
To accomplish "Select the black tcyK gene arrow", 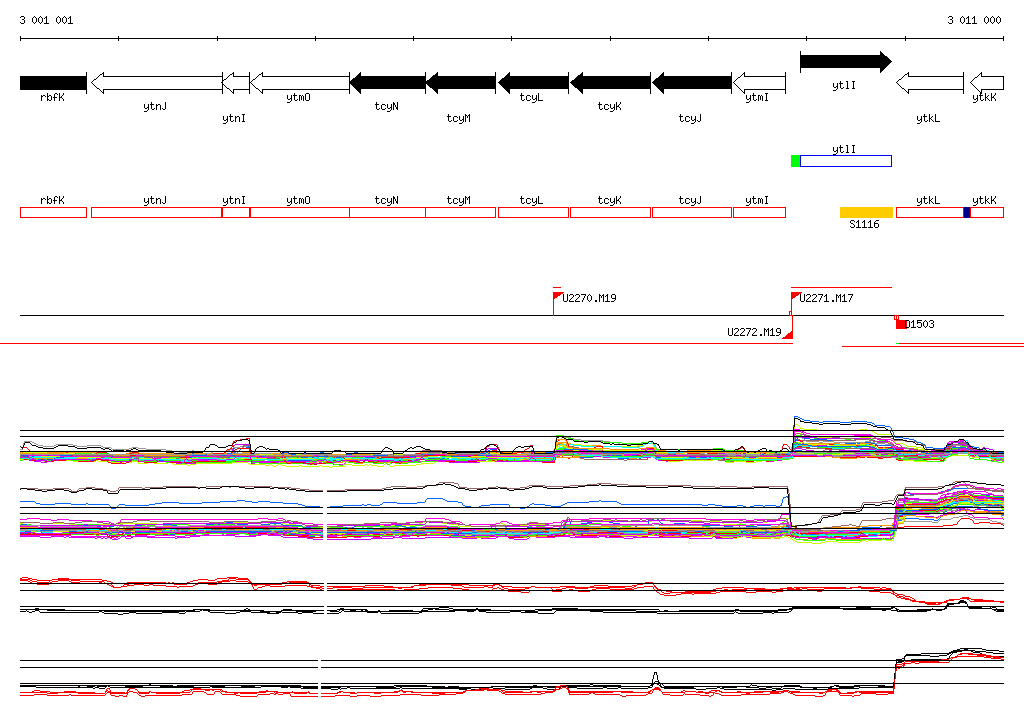I will (x=610, y=82).
